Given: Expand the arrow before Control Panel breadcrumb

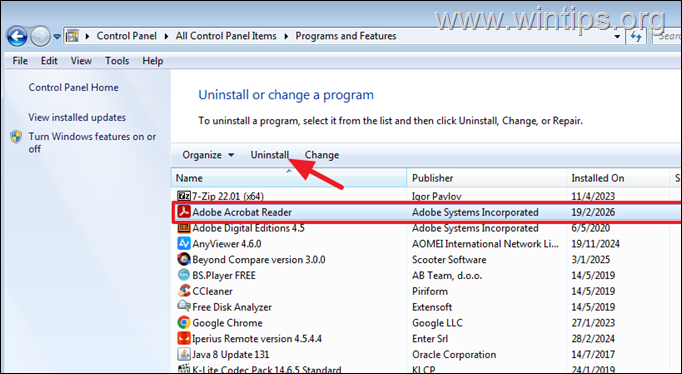Looking at the screenshot, I should [87, 37].
